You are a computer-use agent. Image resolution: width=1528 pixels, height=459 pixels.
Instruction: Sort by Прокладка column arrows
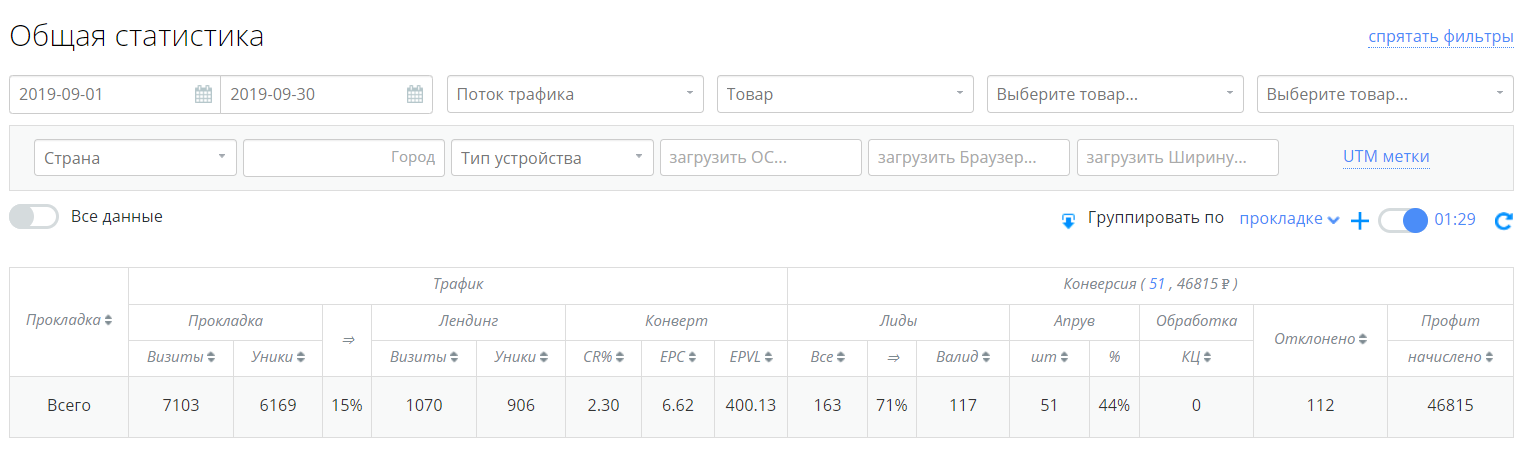[108, 320]
